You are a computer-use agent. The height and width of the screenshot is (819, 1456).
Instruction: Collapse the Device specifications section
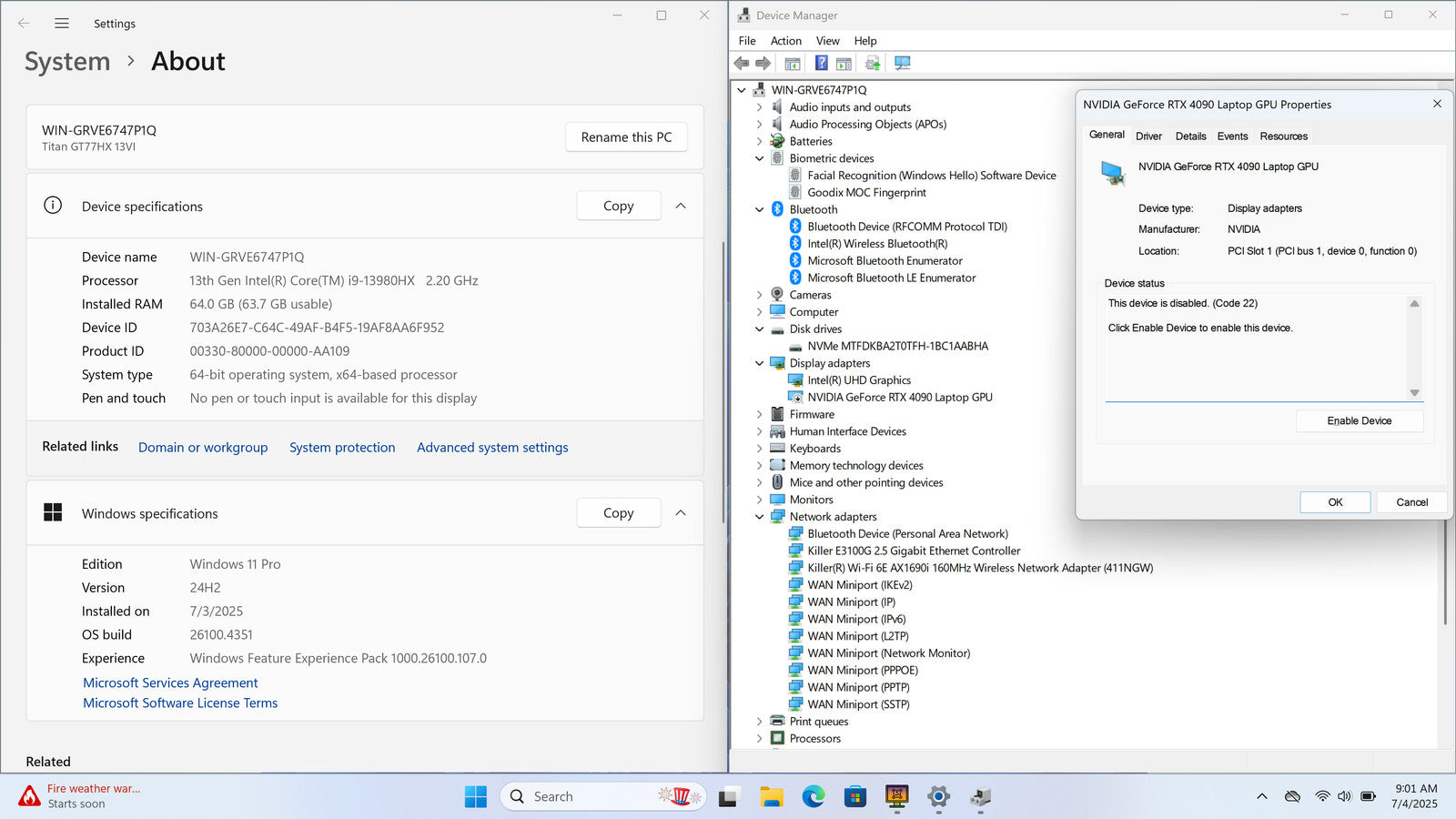pyautogui.click(x=681, y=207)
